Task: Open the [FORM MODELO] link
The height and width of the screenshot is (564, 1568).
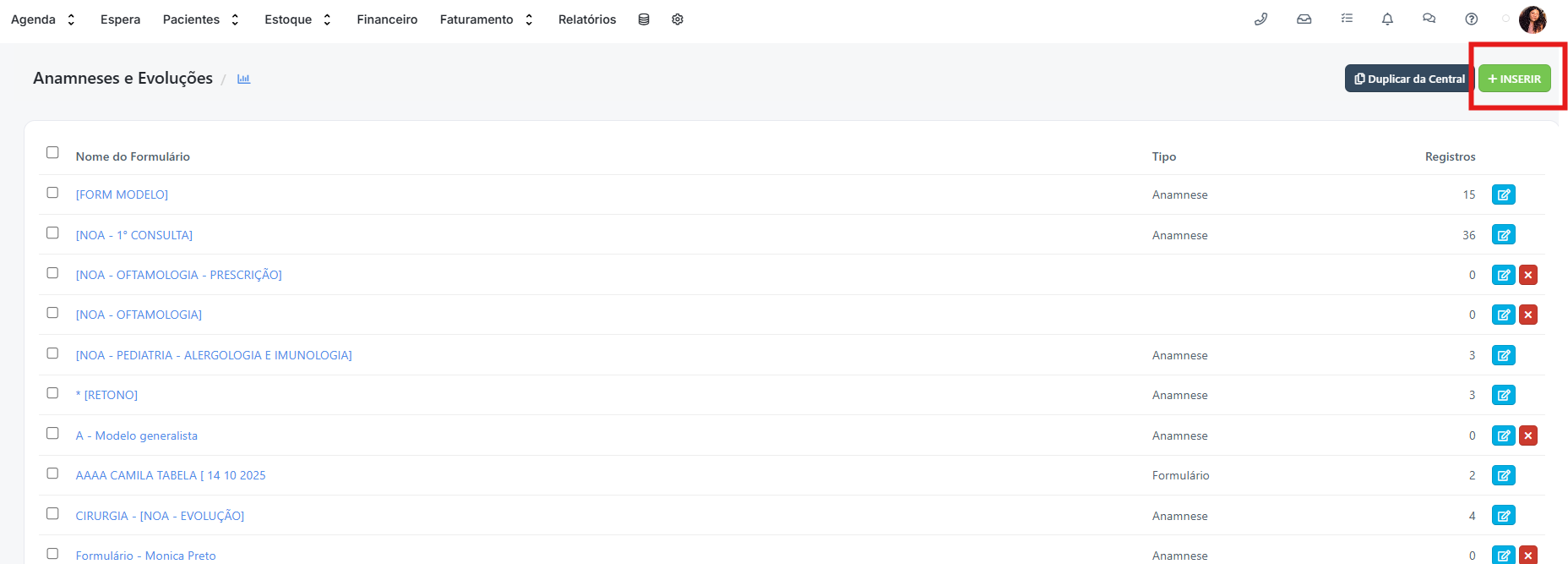Action: (122, 194)
